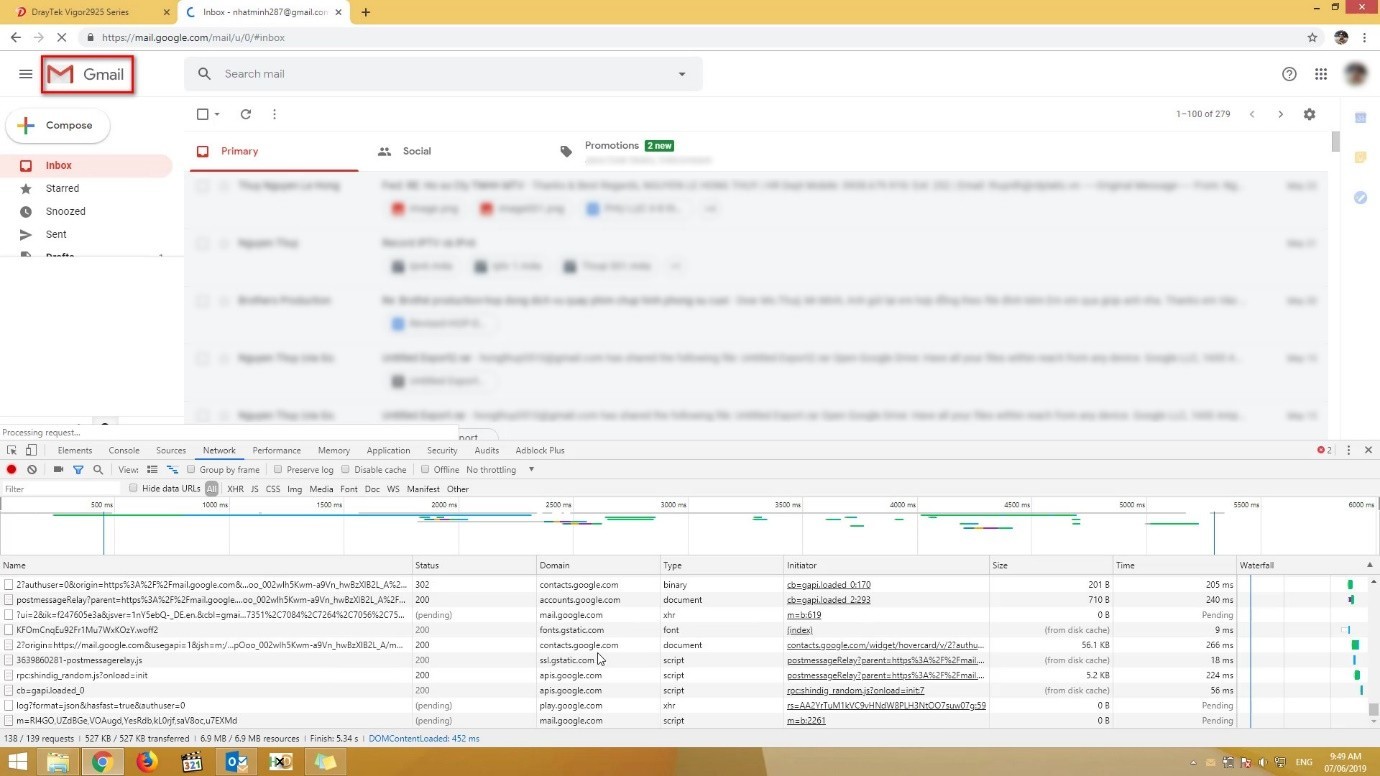Stop recording network log red button
Image resolution: width=1380 pixels, height=776 pixels.
[12, 469]
